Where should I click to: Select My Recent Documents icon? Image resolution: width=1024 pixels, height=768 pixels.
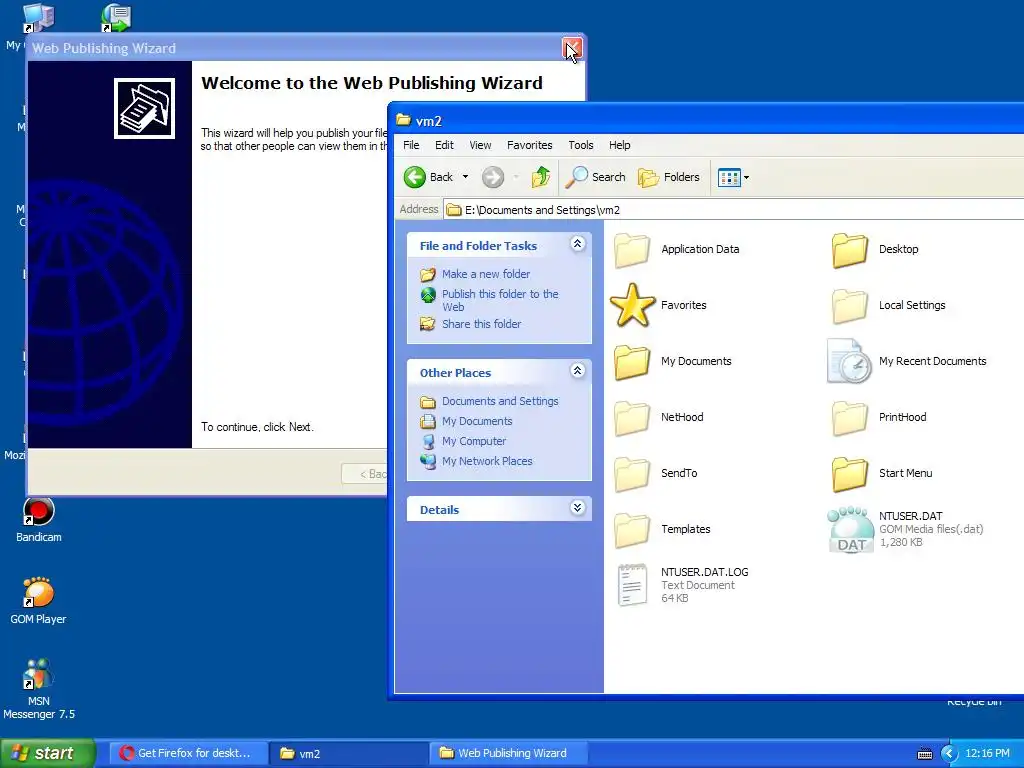pyautogui.click(x=850, y=361)
